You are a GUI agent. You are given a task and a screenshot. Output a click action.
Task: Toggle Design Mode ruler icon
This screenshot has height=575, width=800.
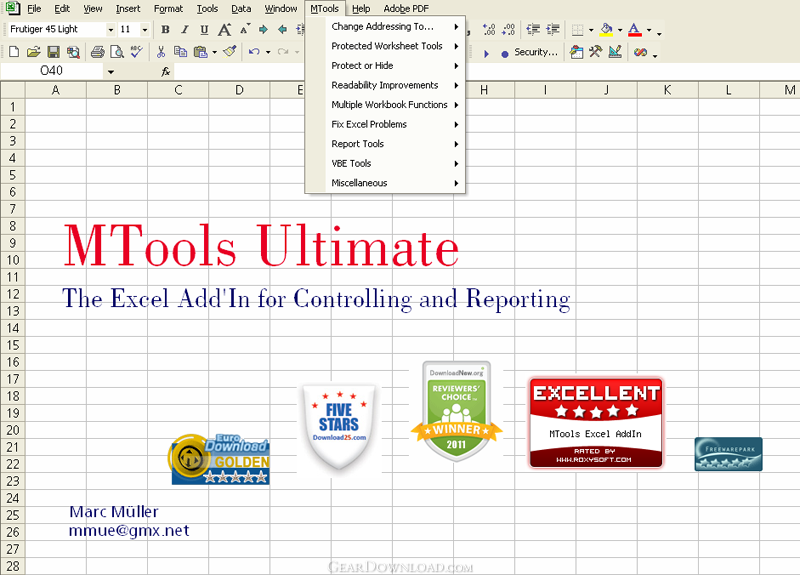[615, 52]
